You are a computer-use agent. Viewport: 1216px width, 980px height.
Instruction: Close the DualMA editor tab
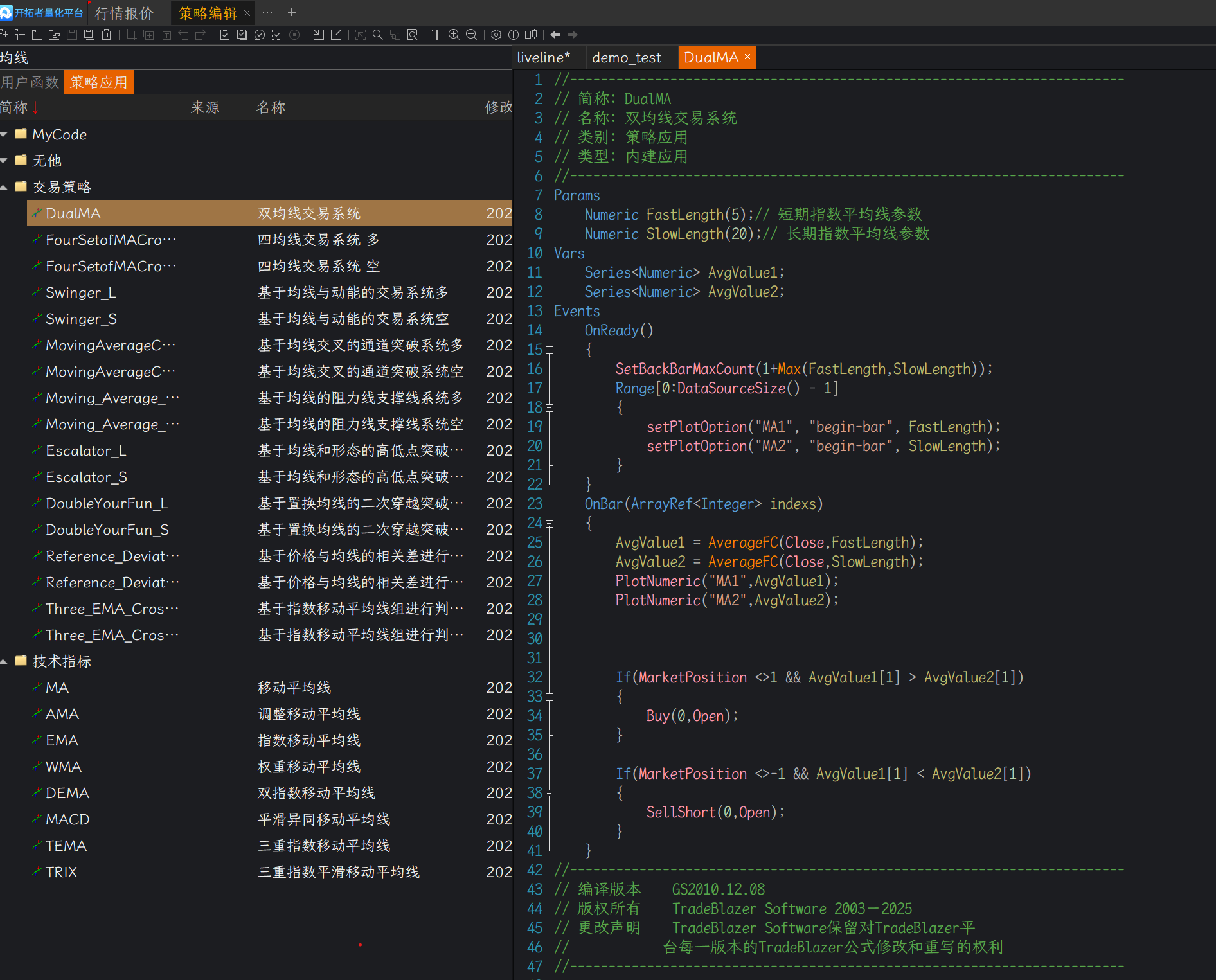747,57
